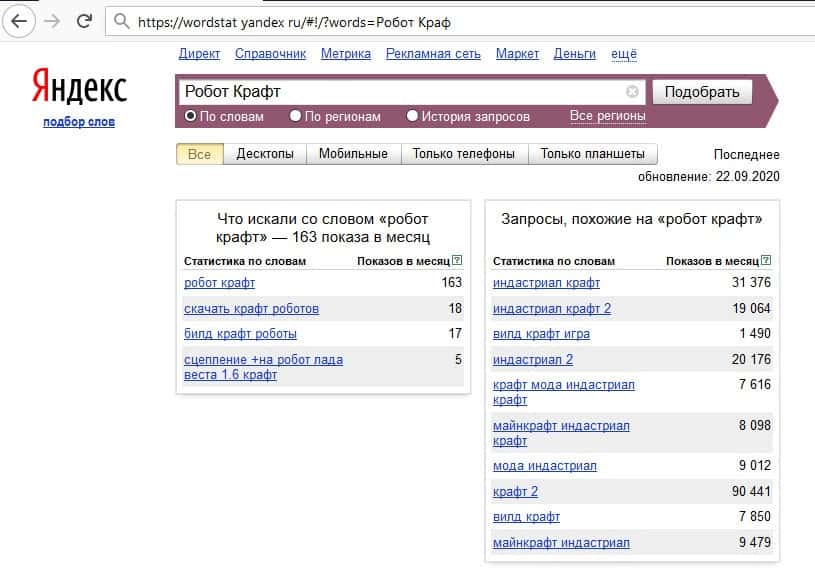Open the 'скачать крафт роботов' query link
The height and width of the screenshot is (581, 815).
click(x=251, y=308)
